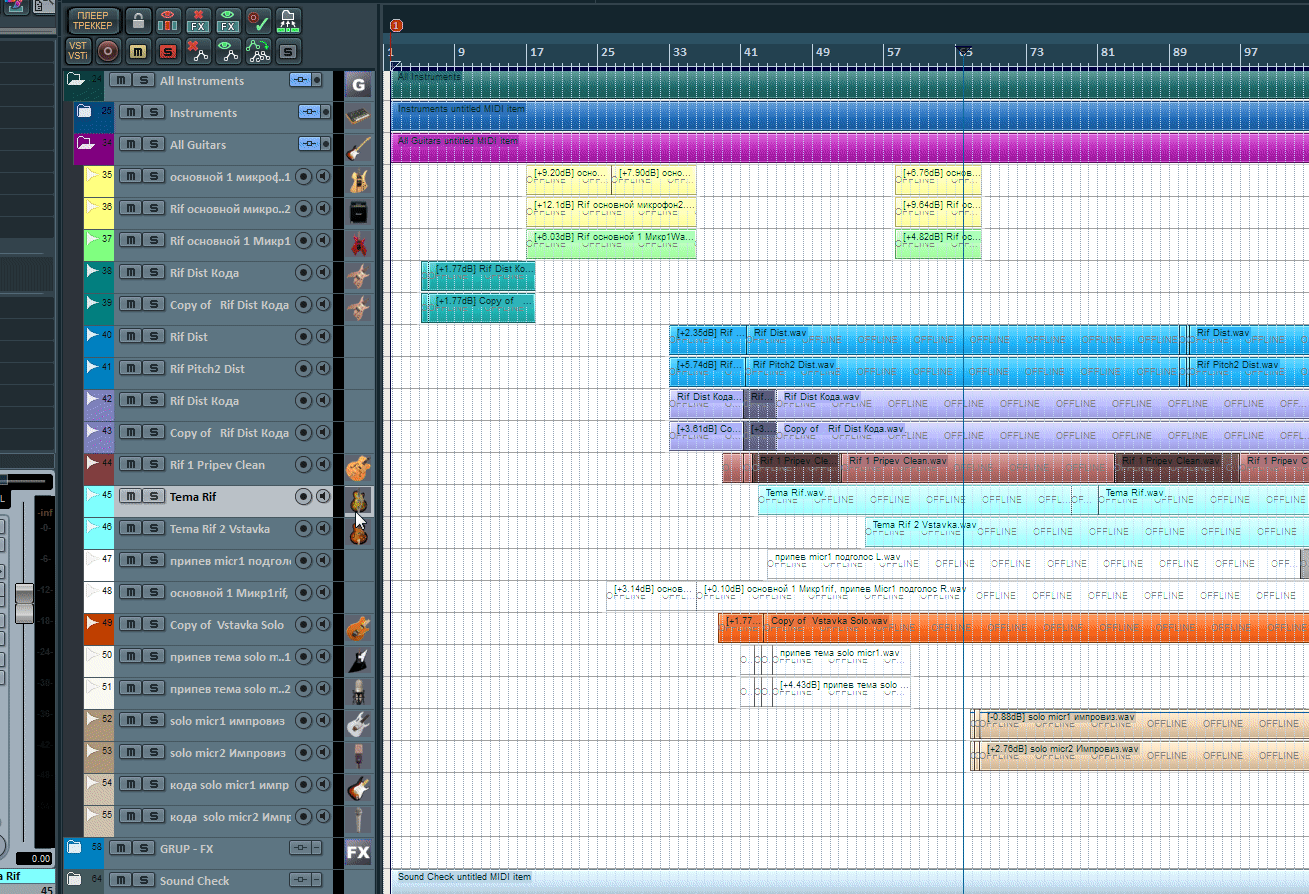Click the green eye envelope toolbar icon
Image resolution: width=1309 pixels, height=894 pixels.
pos(228,50)
